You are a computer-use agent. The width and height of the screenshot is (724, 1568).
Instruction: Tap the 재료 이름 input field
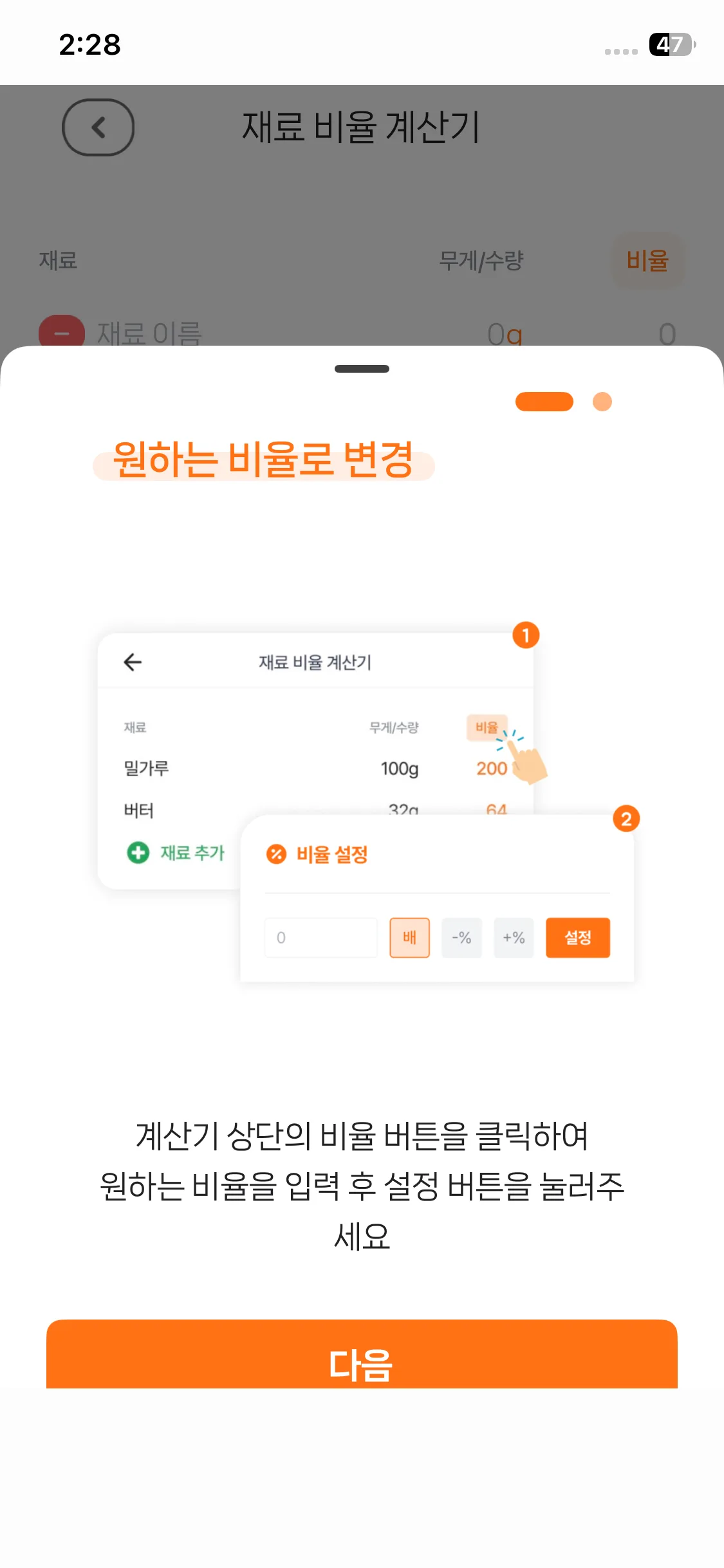coord(149,333)
